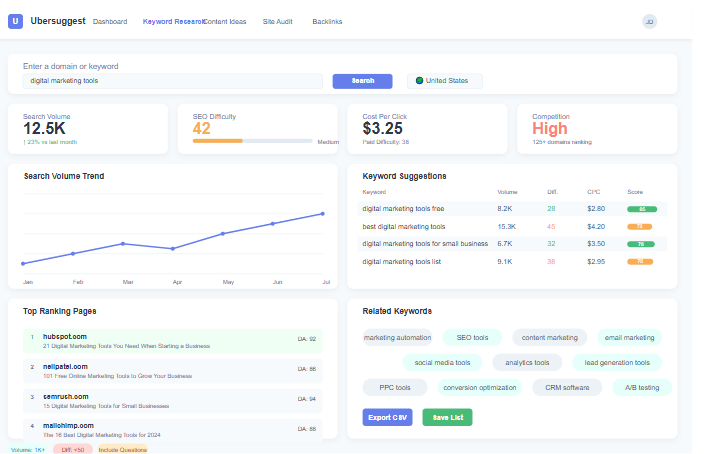This screenshot has height=454, width=706.
Task: Open the Content Ideas tab
Action: tap(225, 21)
